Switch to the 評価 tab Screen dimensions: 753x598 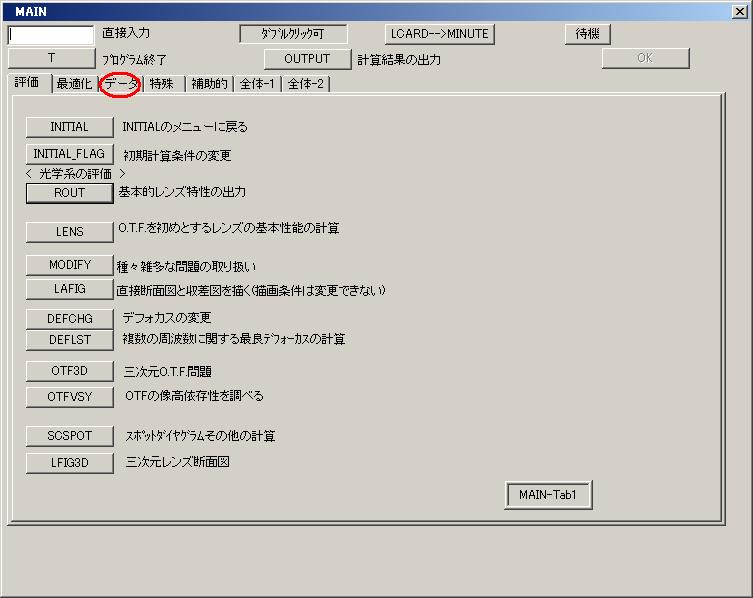(29, 83)
